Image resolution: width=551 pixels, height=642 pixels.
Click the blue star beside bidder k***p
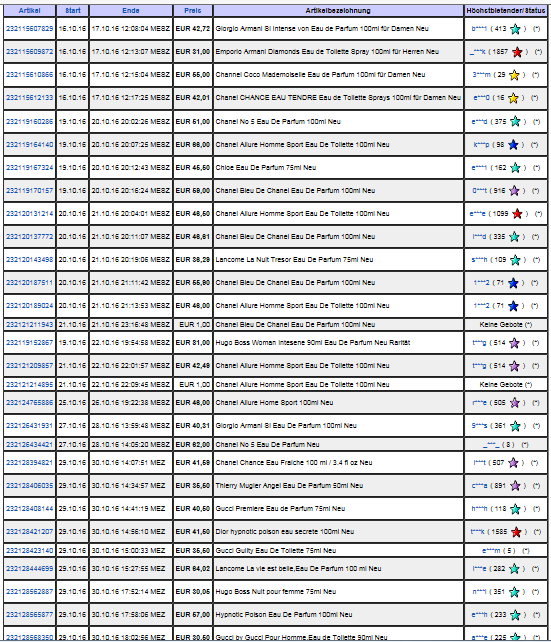click(x=513, y=145)
